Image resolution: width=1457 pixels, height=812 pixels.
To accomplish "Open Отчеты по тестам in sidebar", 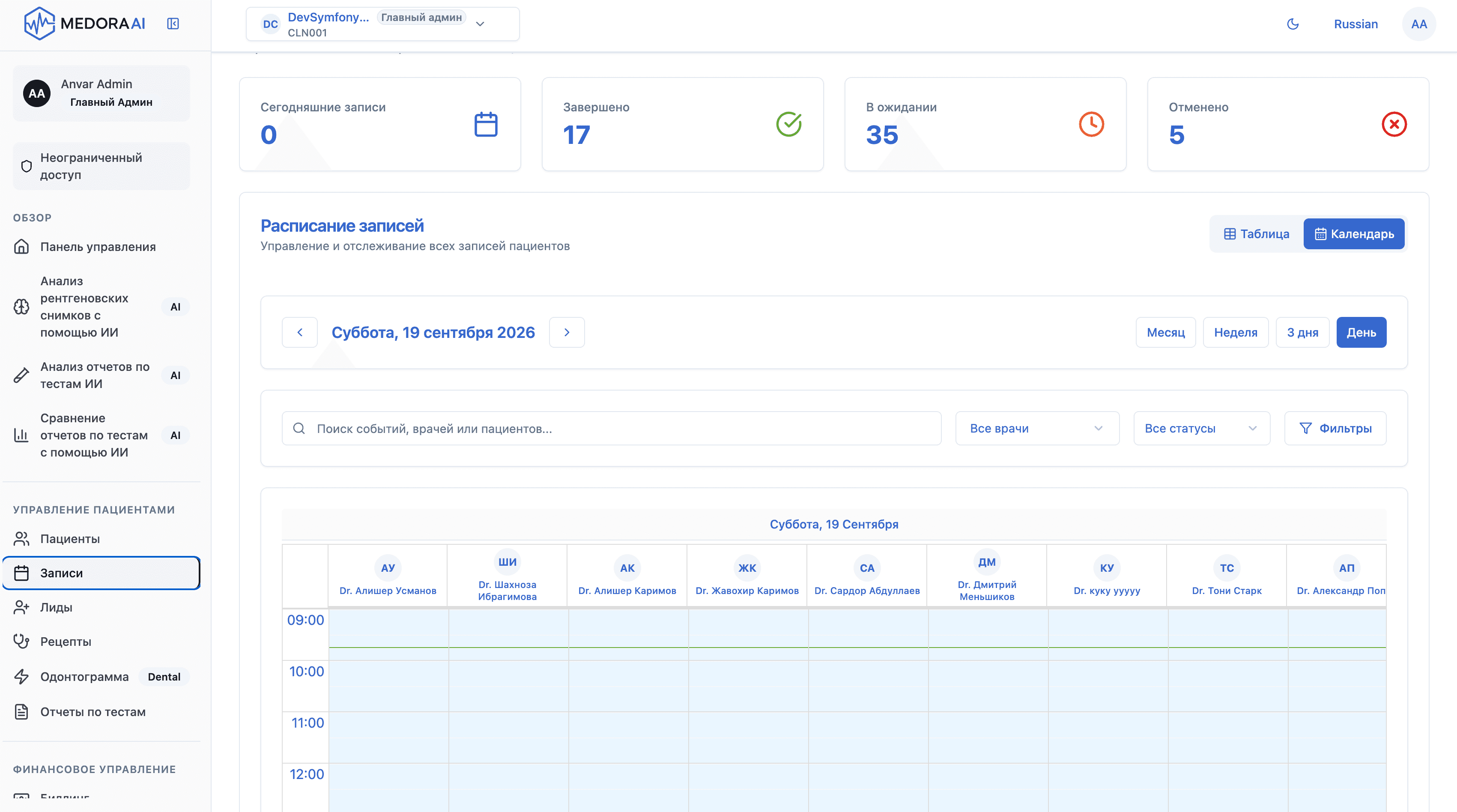I will click(101, 712).
